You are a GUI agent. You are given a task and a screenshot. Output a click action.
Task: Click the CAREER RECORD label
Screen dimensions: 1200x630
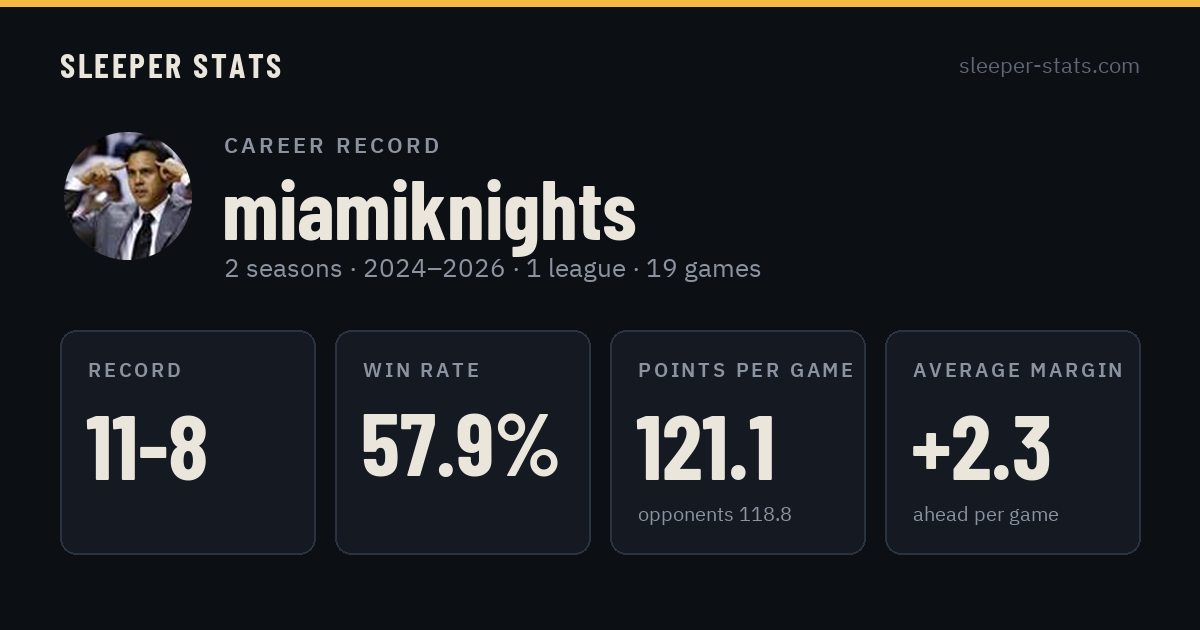coord(332,146)
